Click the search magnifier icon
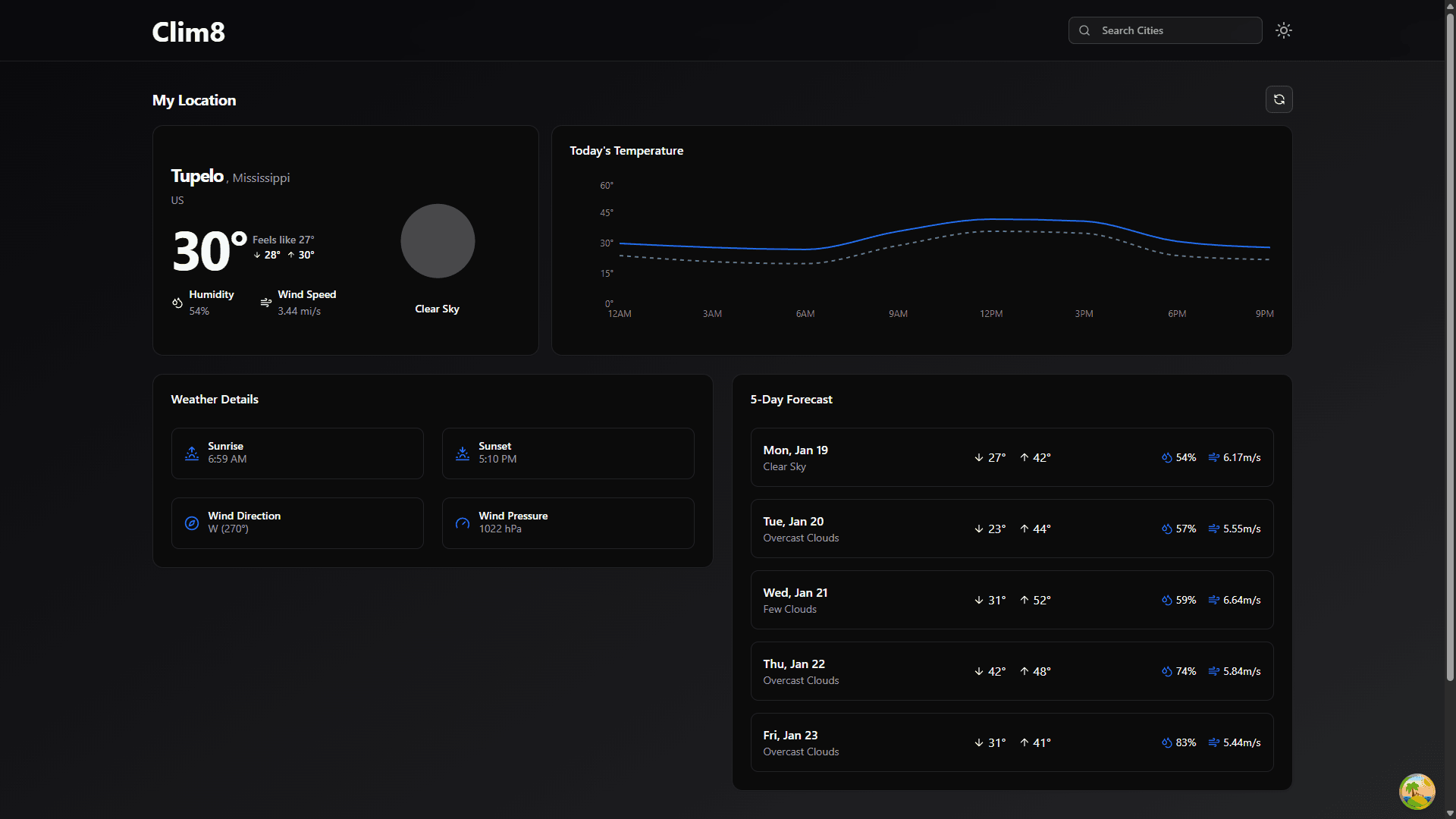The image size is (1456, 819). point(1084,30)
